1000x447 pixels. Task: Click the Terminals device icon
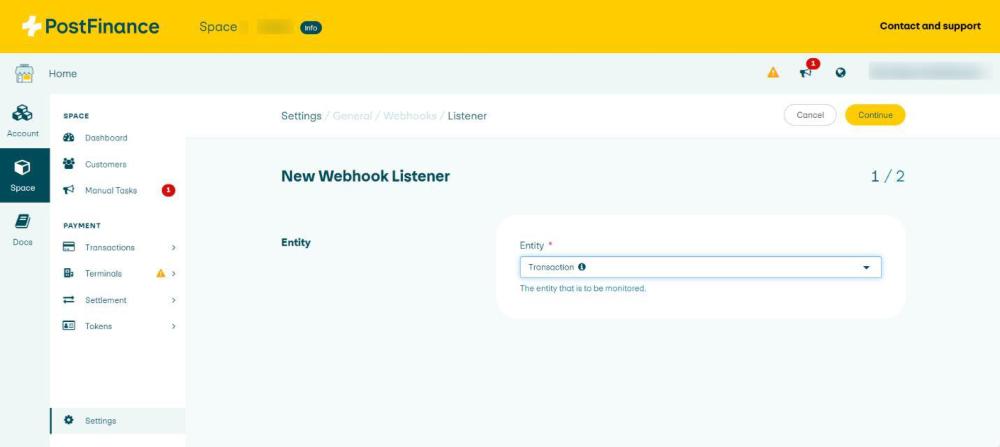pos(69,274)
